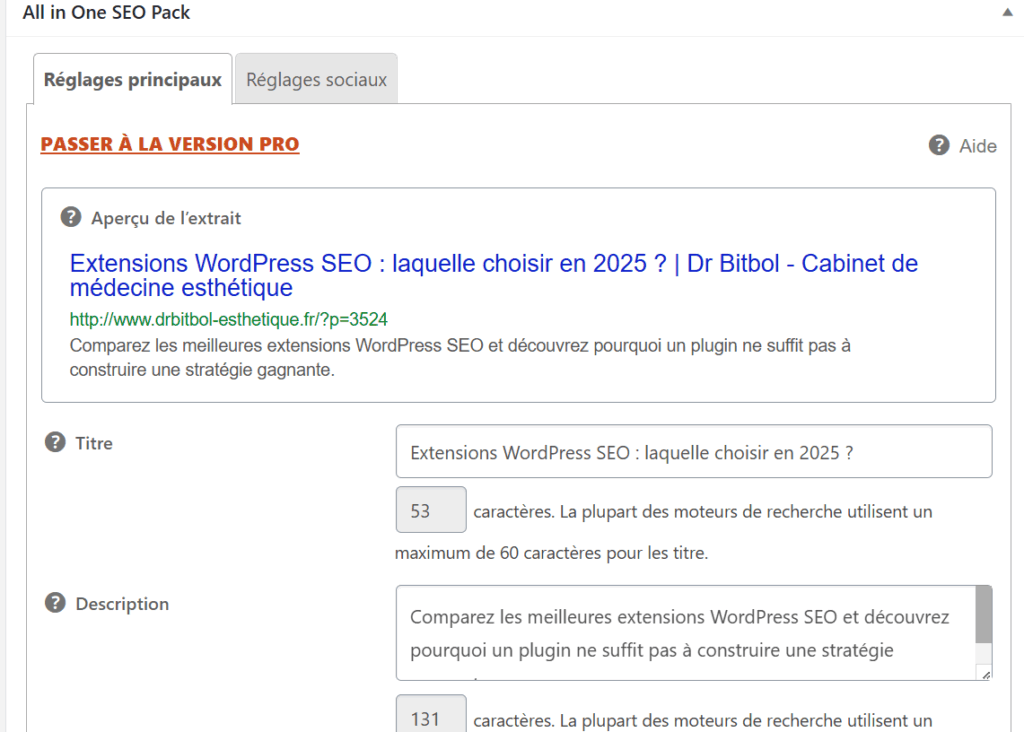This screenshot has width=1024, height=732.
Task: Click the Aperçu de l'extrait heading
Action: tap(166, 218)
